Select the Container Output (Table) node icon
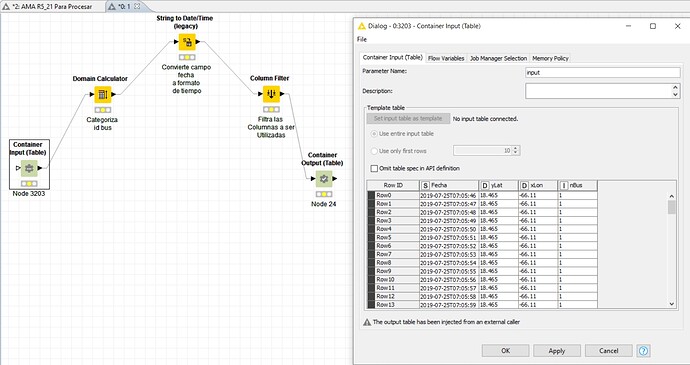Viewport: 690px width, 365px height. tap(324, 179)
